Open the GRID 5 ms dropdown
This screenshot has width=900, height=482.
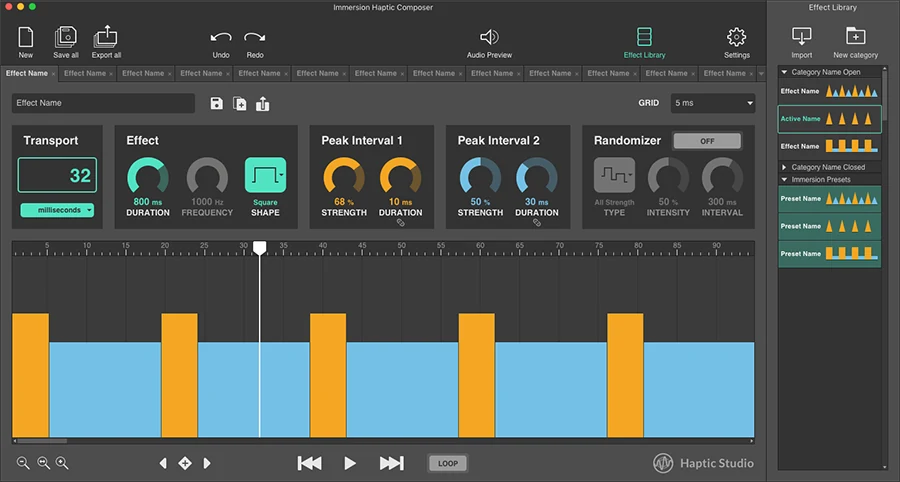click(x=713, y=103)
